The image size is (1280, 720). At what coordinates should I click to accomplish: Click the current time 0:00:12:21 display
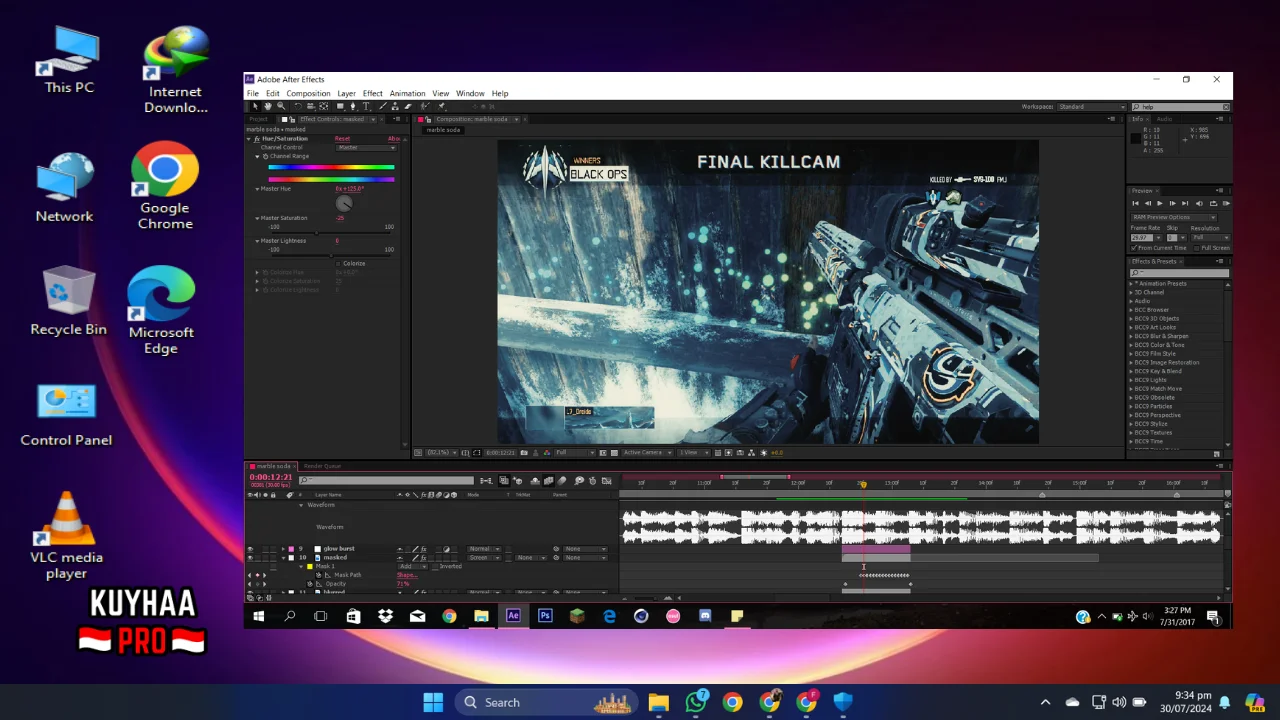pos(271,477)
